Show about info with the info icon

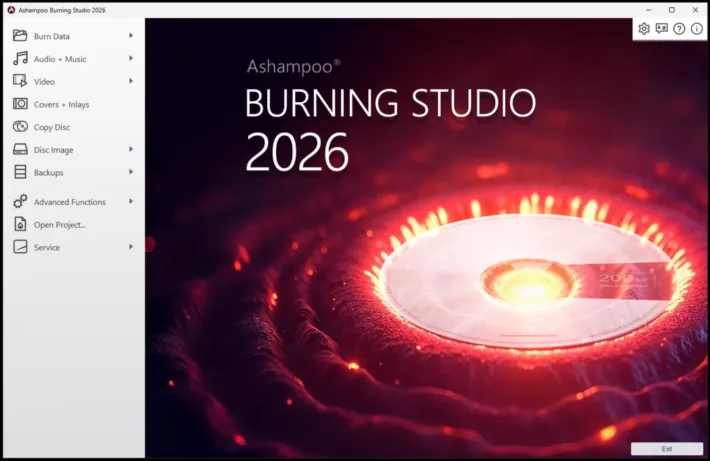[x=696, y=29]
